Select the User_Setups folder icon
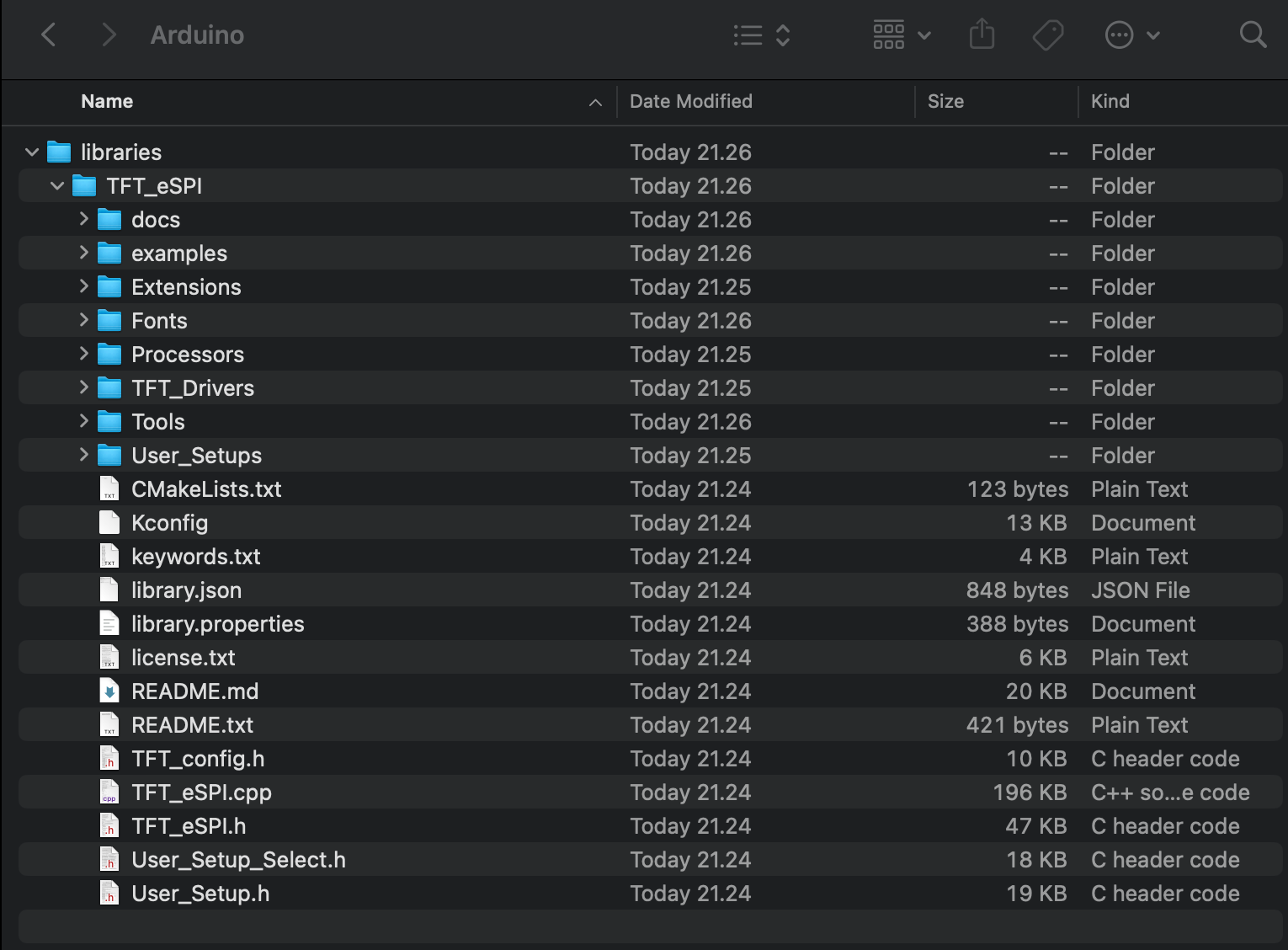 pos(109,456)
